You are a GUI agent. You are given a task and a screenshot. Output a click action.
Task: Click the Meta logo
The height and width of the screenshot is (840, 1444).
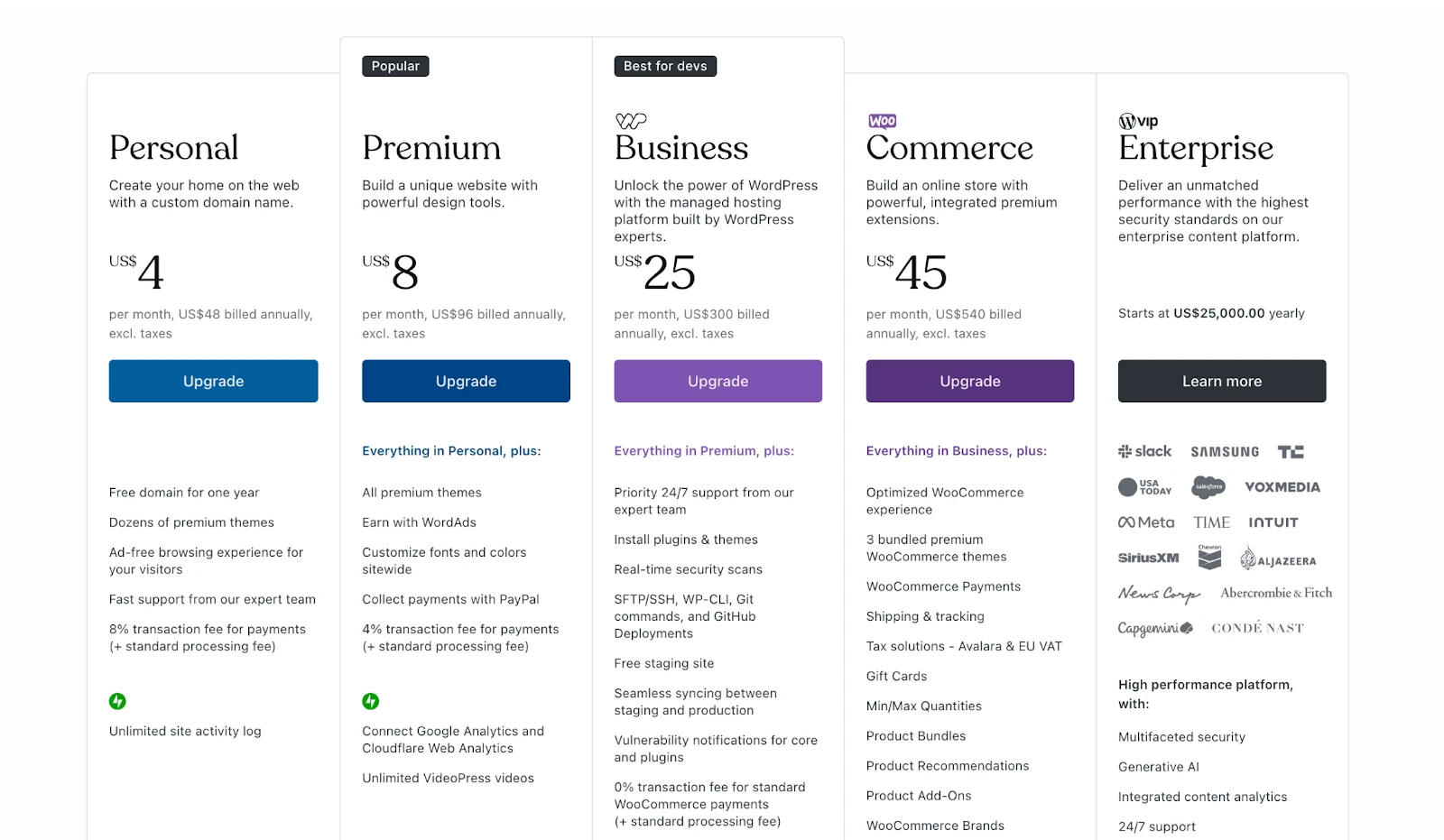click(1146, 522)
